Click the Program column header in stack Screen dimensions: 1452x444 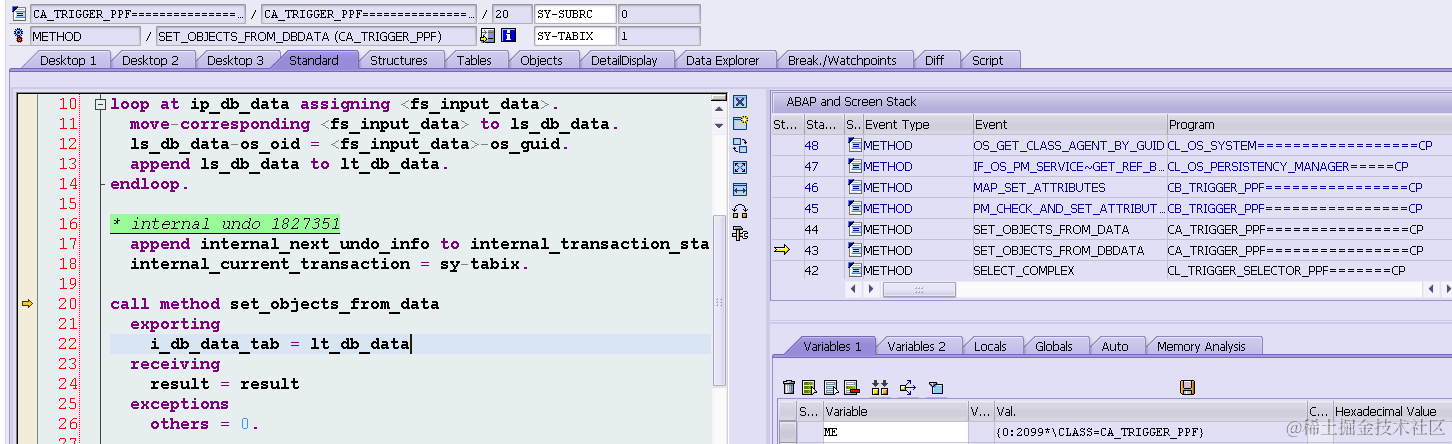1309,125
